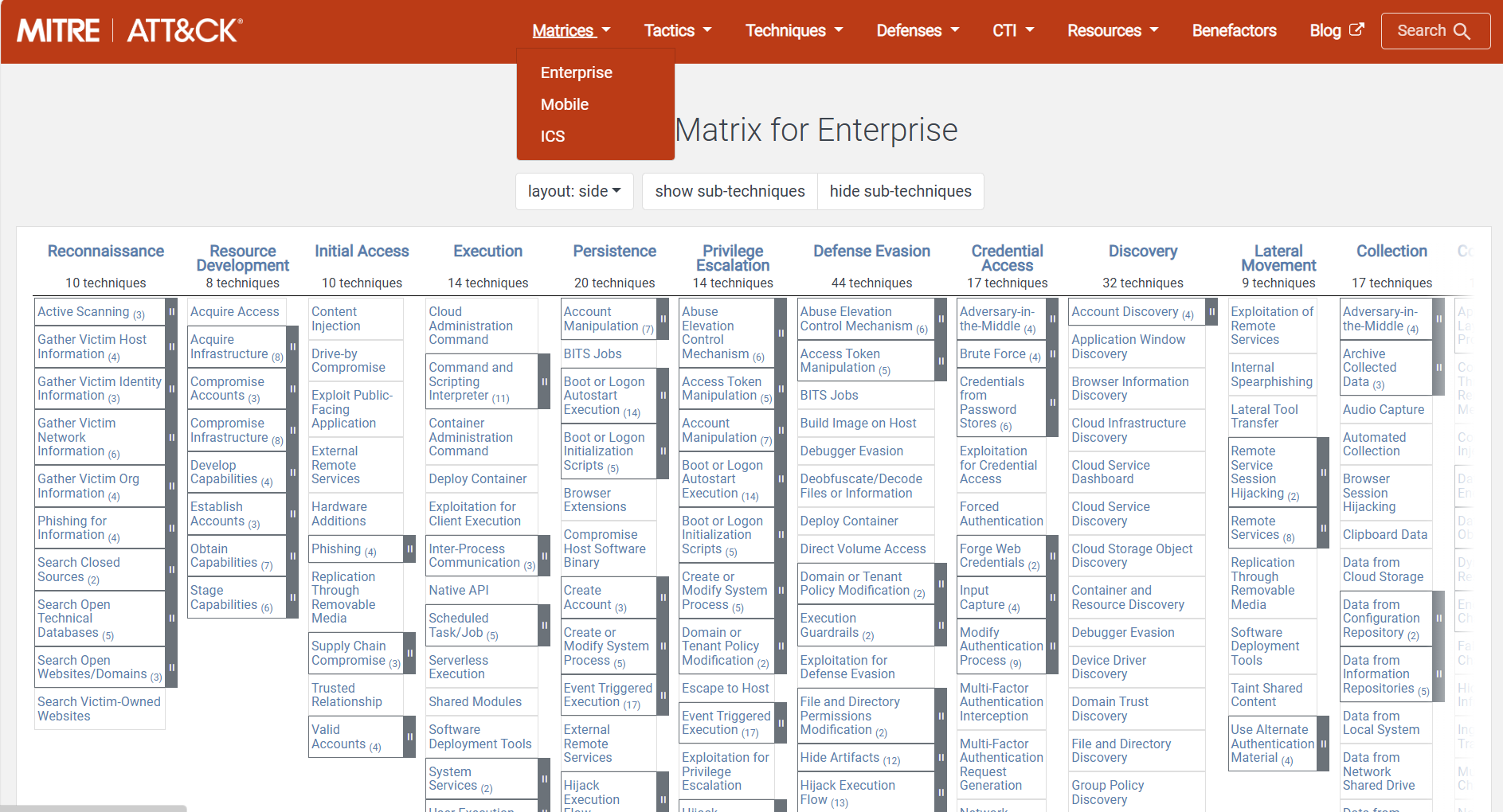Screen dimensions: 1503x812
Task: Expand Active Scanning sub-techniques handle
Action: click(x=171, y=312)
